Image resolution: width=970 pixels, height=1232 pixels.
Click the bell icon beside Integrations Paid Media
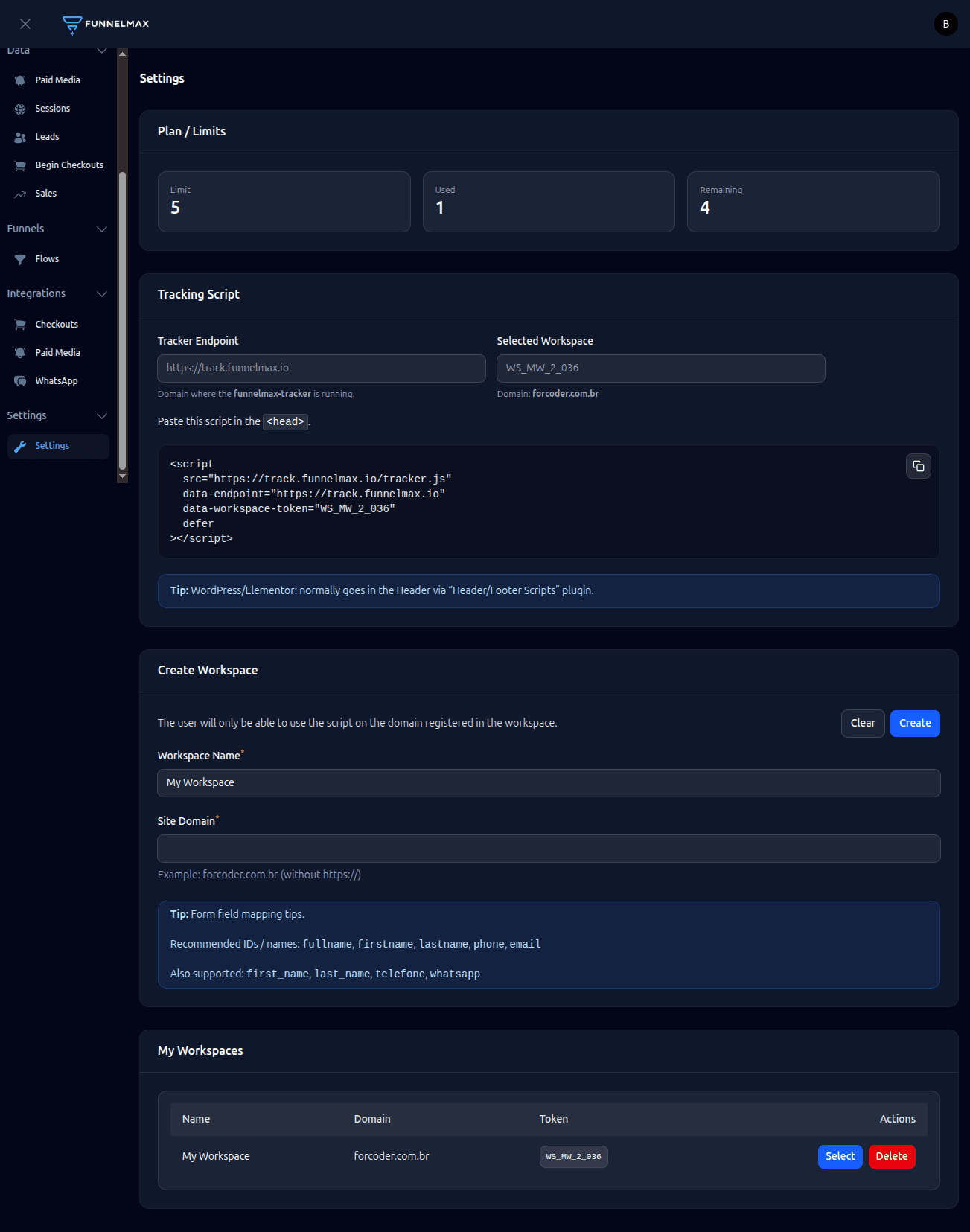point(20,353)
